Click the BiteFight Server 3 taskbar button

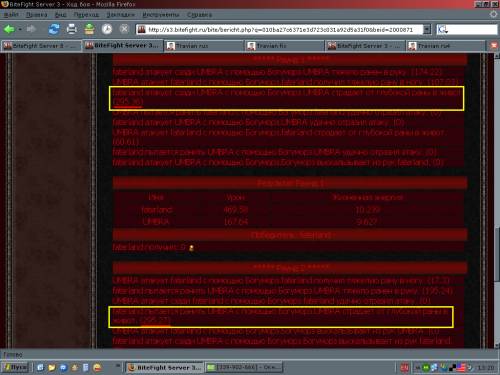pos(165,367)
